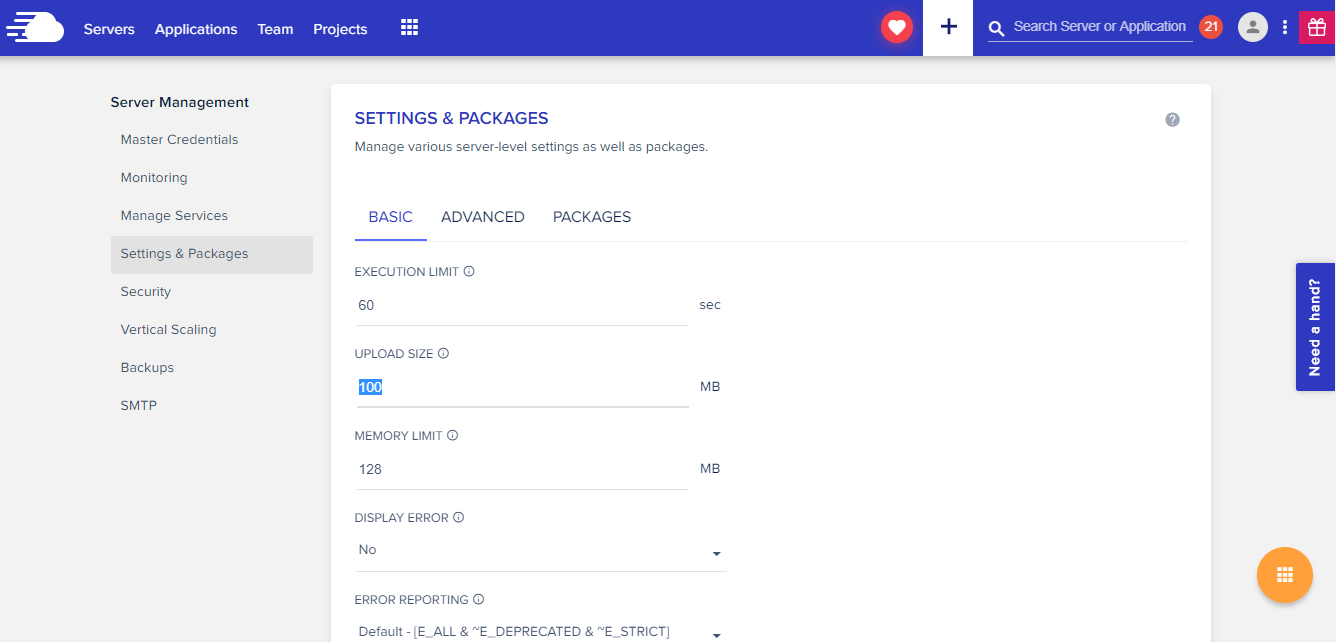The width and height of the screenshot is (1336, 642).
Task: Click the help question mark icon
Action: click(x=1172, y=120)
